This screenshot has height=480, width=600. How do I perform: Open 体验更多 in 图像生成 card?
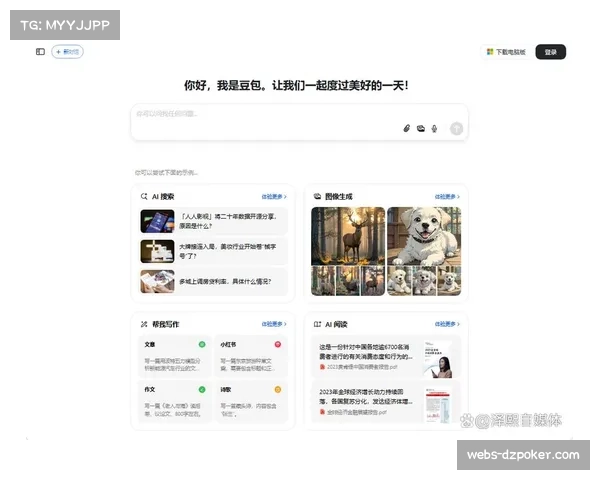(x=447, y=196)
